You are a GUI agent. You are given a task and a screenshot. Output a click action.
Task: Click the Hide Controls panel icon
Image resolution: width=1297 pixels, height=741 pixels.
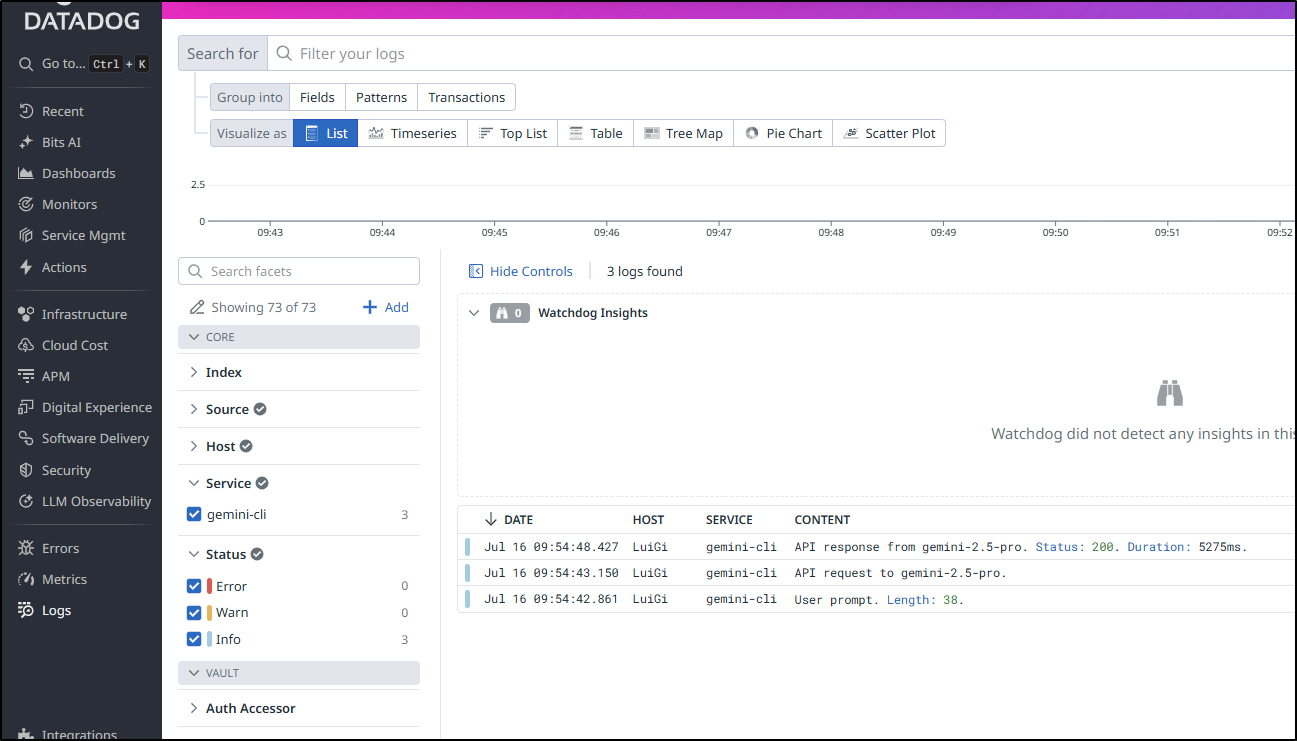476,271
